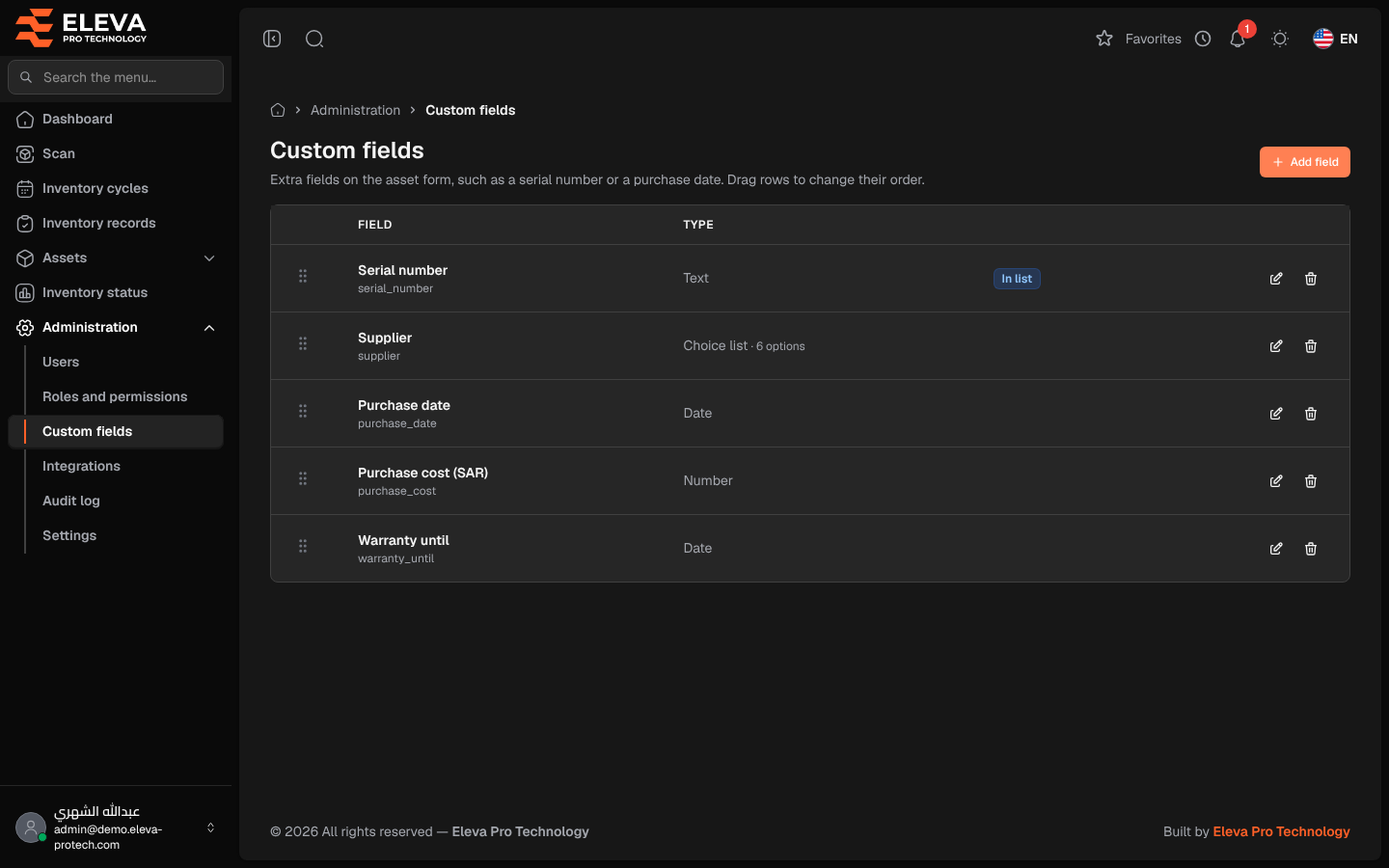Click the warranty_until key text
Screen dimensions: 1389x868
pos(395,558)
